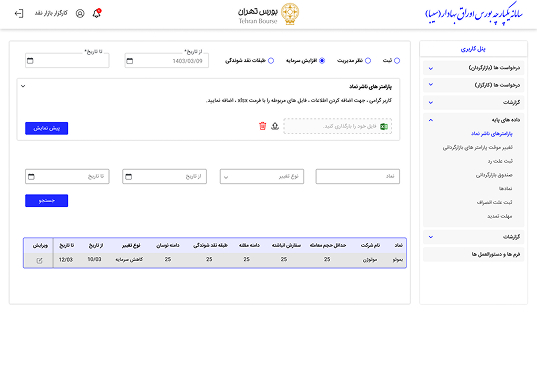
Task: Click the نوع تغییر column header in the table
Action: click(131, 245)
